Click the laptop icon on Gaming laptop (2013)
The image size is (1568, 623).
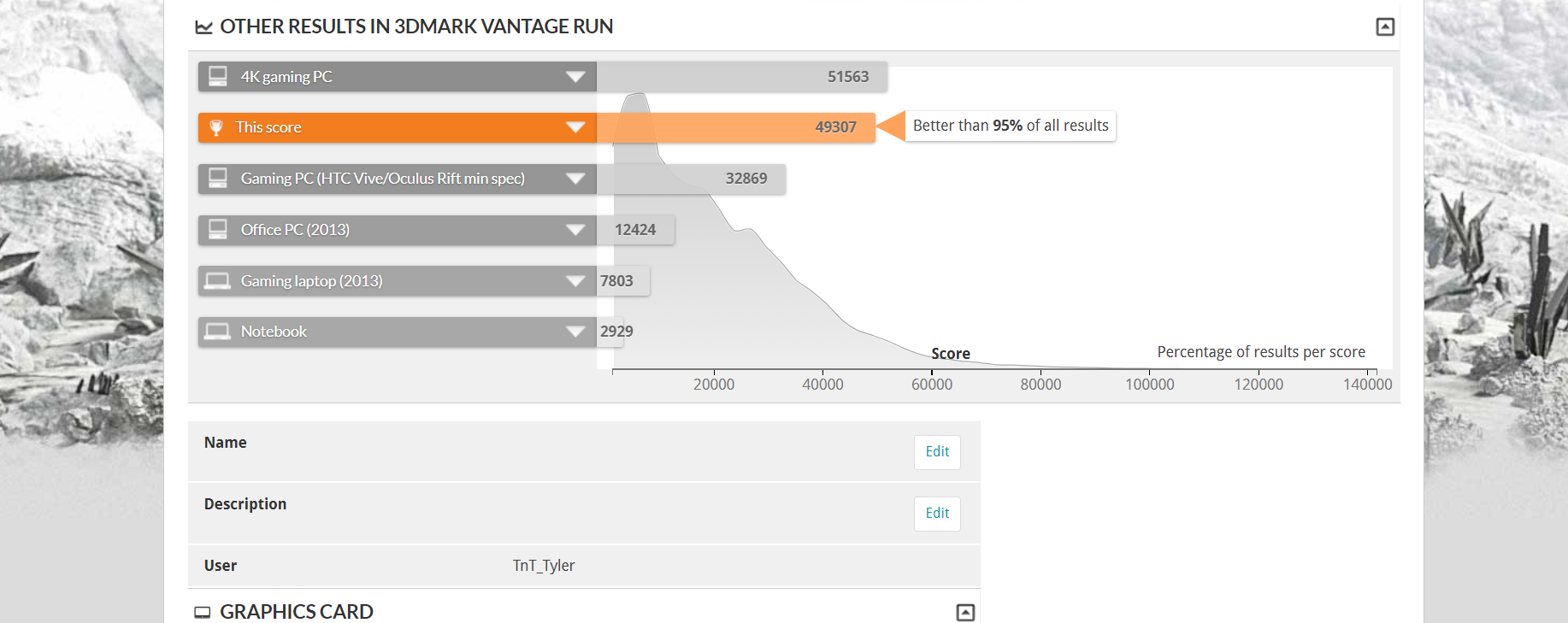tap(217, 280)
